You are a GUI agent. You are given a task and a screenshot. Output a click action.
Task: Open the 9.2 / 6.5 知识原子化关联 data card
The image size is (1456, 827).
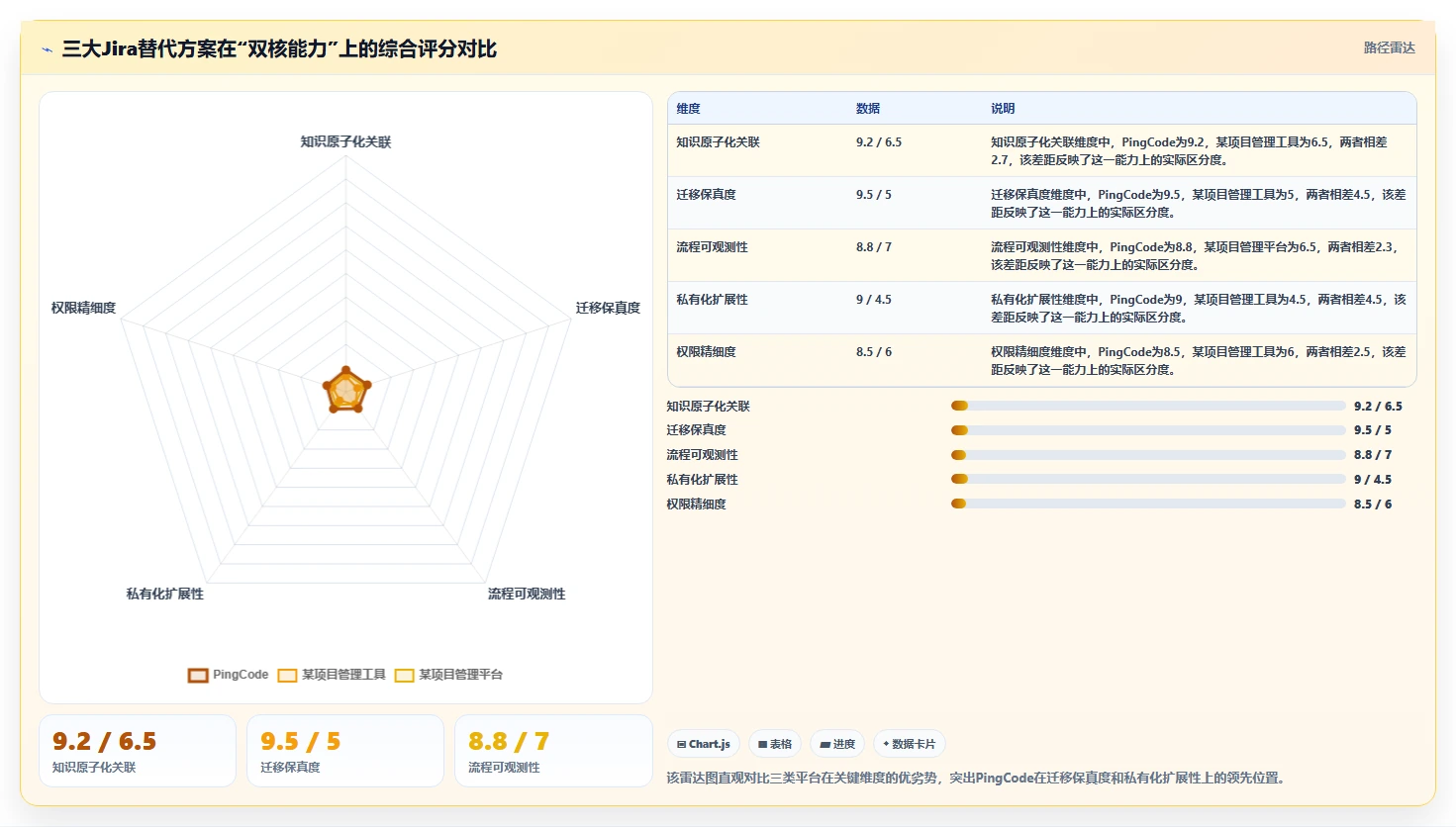(x=138, y=751)
